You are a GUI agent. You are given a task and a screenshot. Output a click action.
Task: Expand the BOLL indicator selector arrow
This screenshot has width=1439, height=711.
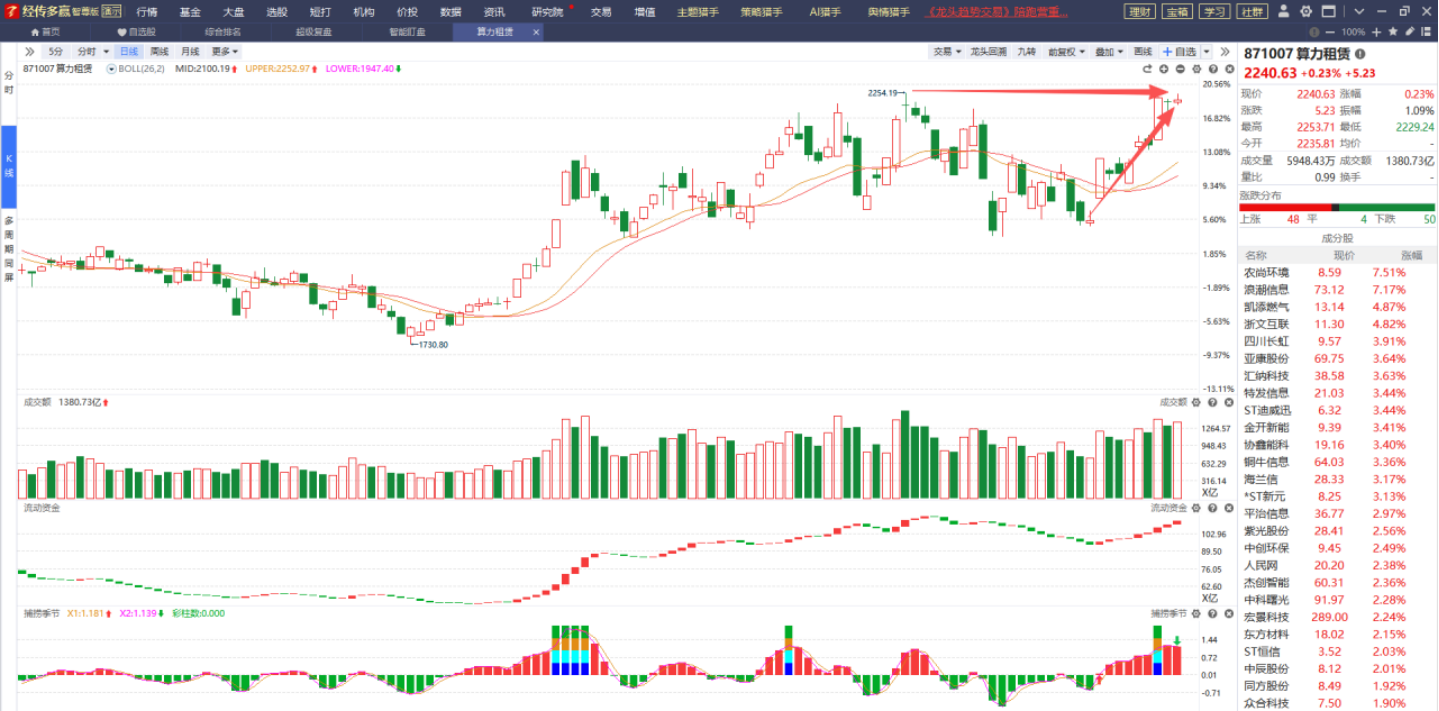coord(112,69)
